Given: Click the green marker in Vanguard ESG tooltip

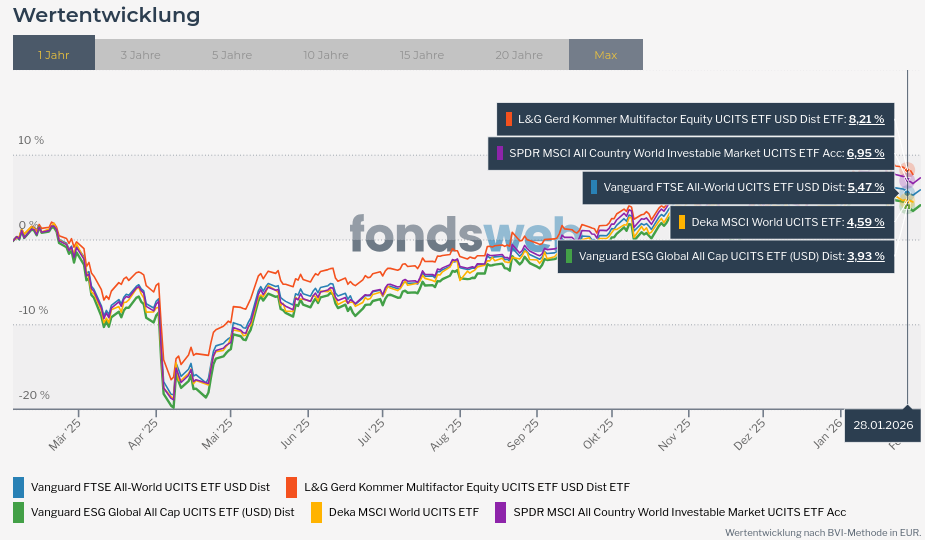Looking at the screenshot, I should tap(569, 256).
